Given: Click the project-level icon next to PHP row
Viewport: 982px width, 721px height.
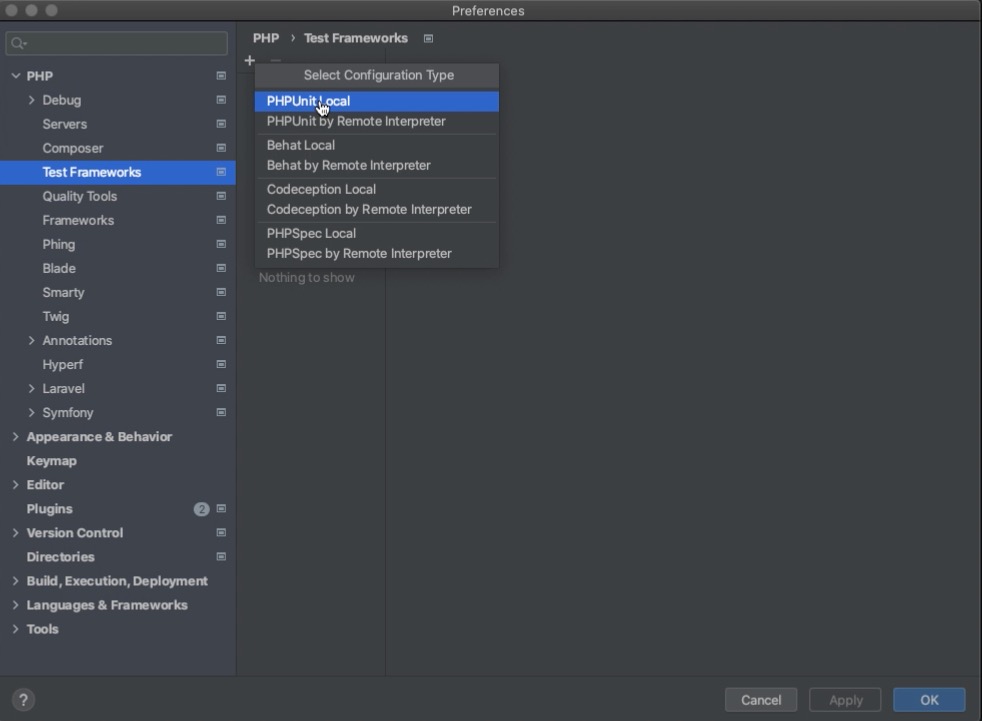Looking at the screenshot, I should pos(221,76).
